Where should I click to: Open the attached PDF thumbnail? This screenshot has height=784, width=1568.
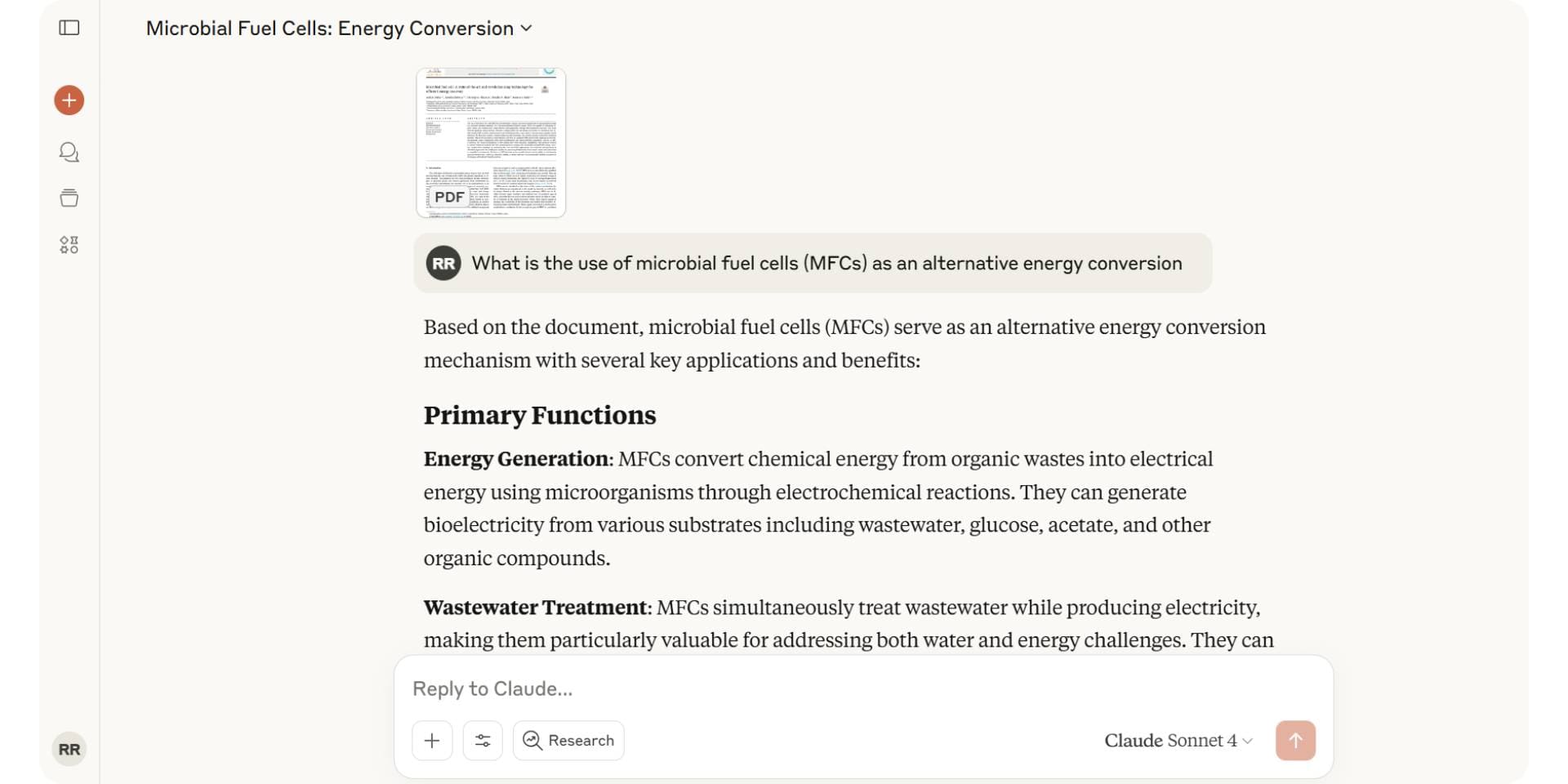(491, 142)
